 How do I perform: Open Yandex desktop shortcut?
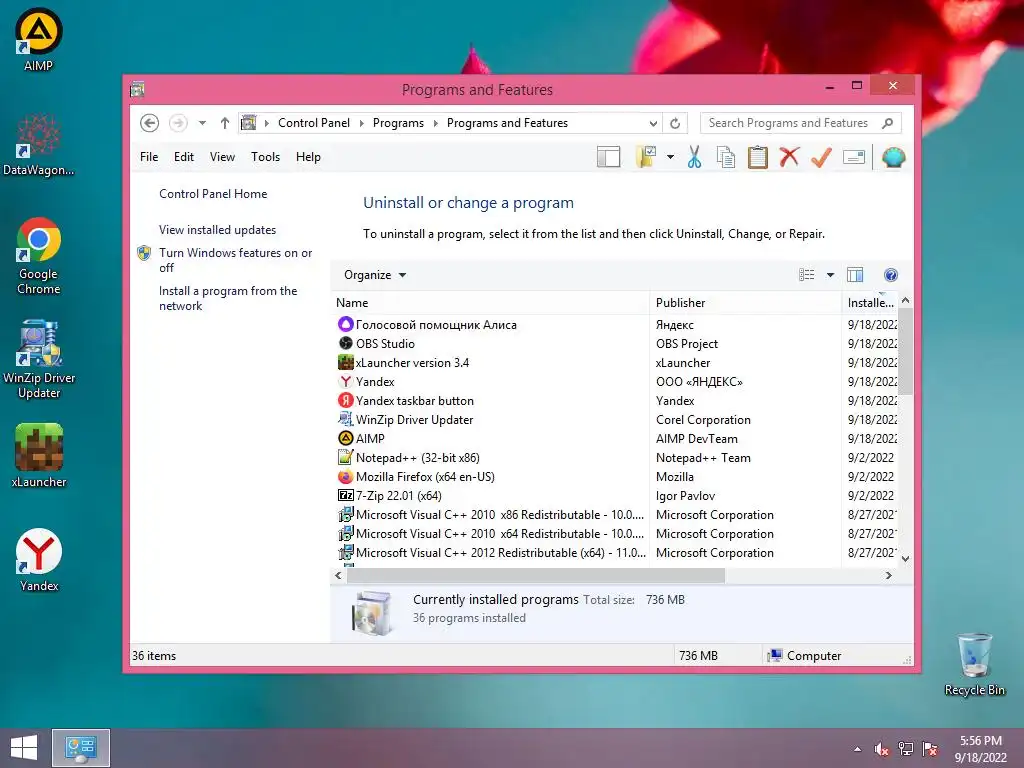(x=39, y=560)
